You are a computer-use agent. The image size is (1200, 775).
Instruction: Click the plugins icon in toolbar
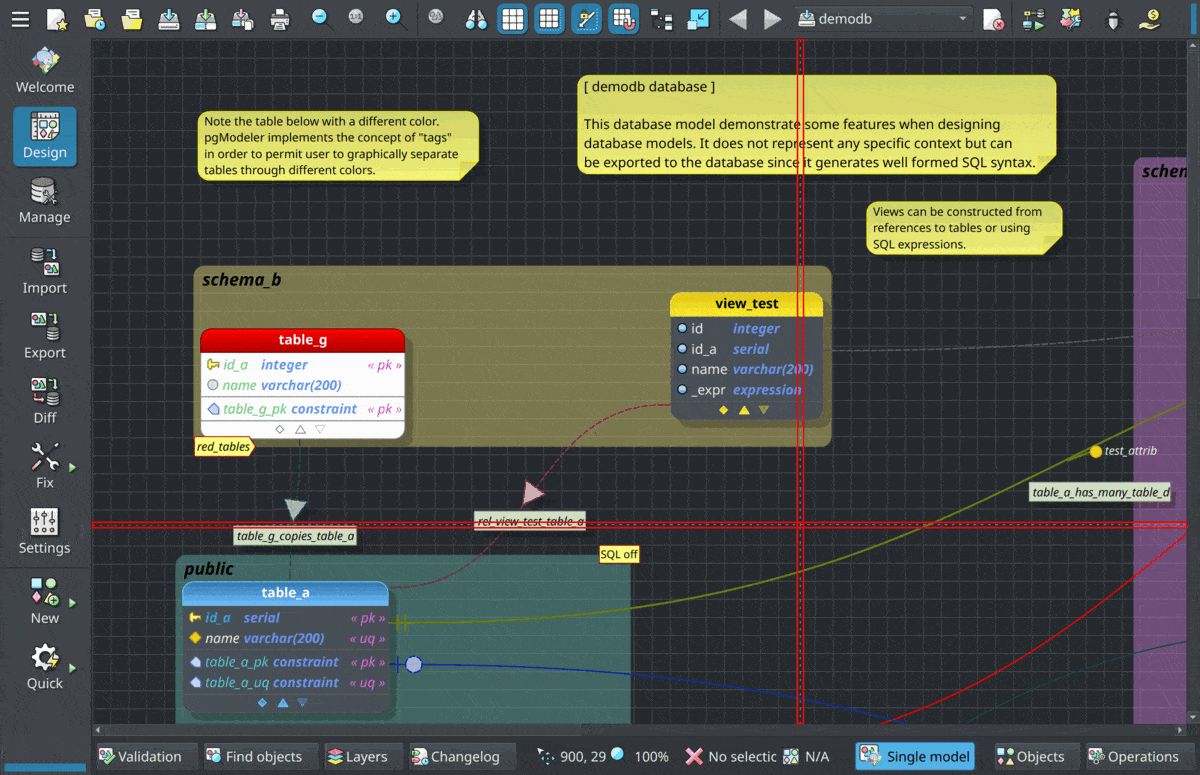1071,18
